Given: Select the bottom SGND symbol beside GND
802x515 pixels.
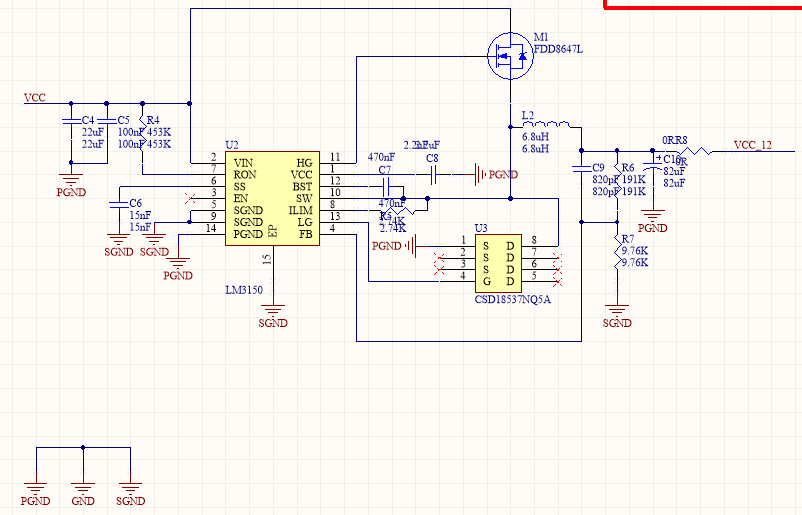Looking at the screenshot, I should point(130,488).
